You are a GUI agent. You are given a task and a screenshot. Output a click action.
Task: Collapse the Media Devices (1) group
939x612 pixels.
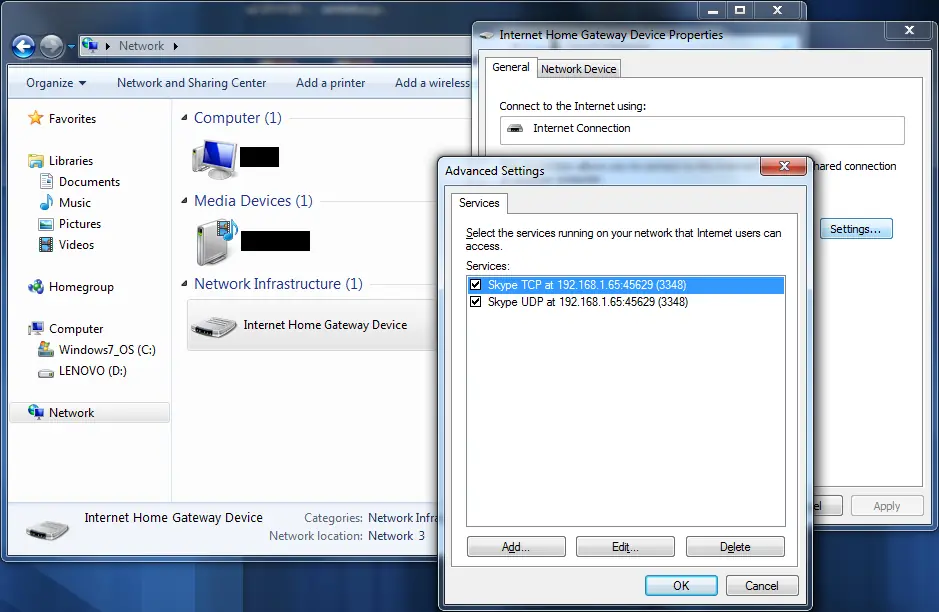[184, 201]
